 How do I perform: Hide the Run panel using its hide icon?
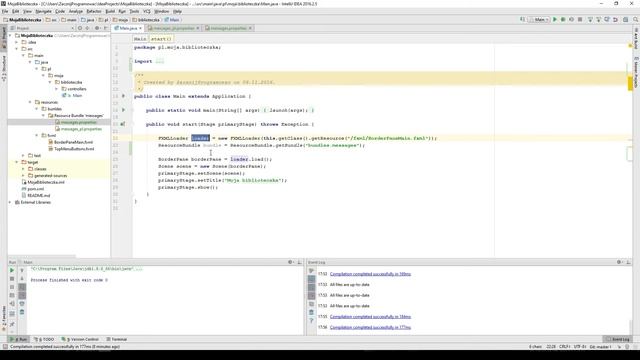[x=300, y=262]
